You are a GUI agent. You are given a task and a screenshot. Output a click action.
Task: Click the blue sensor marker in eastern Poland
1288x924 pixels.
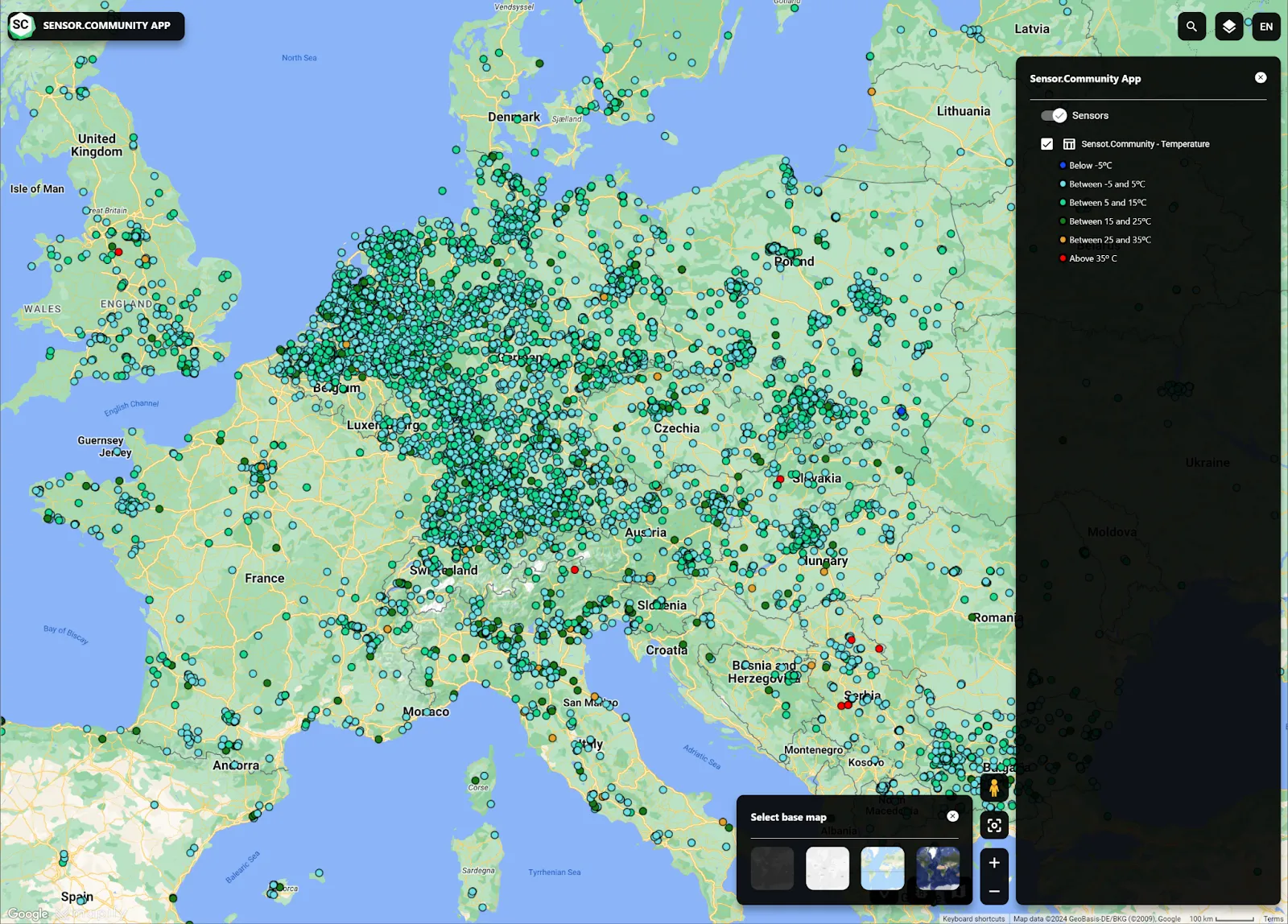902,411
